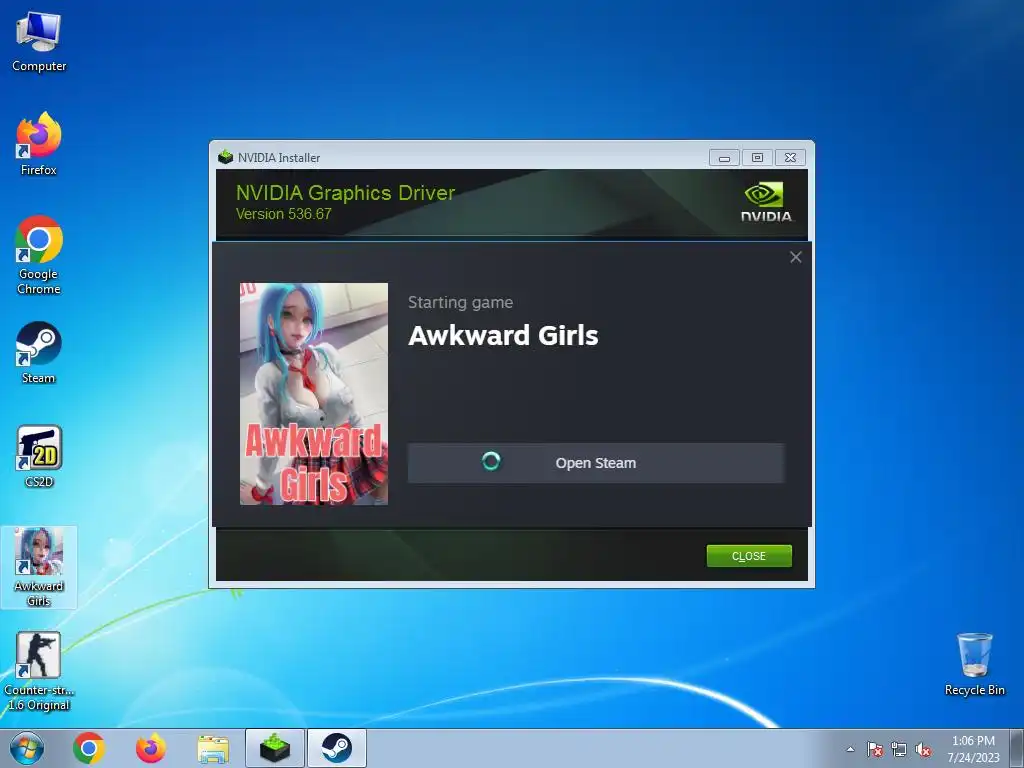This screenshot has height=768, width=1024.
Task: Launch Firefox from the taskbar
Action: (x=151, y=748)
